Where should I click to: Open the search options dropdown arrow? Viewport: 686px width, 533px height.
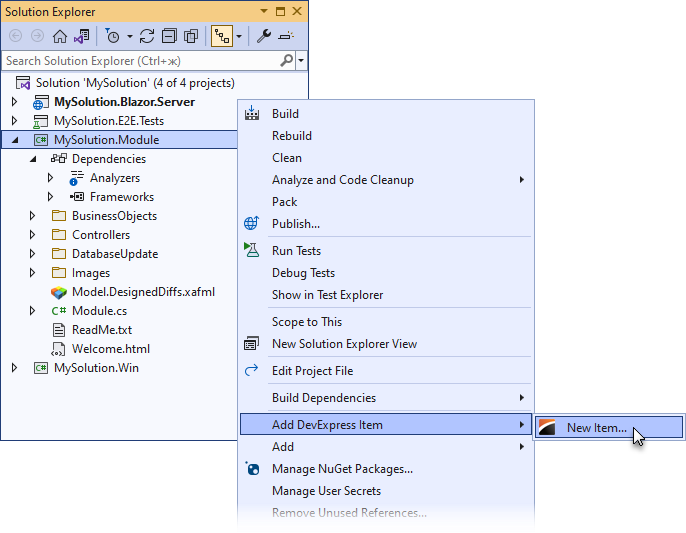click(301, 61)
